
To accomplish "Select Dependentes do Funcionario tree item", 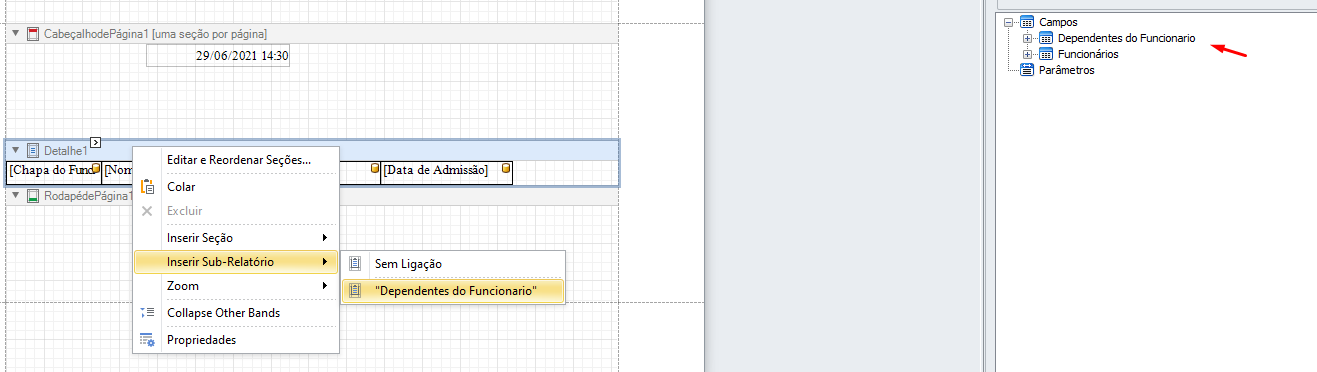I will (x=1126, y=38).
